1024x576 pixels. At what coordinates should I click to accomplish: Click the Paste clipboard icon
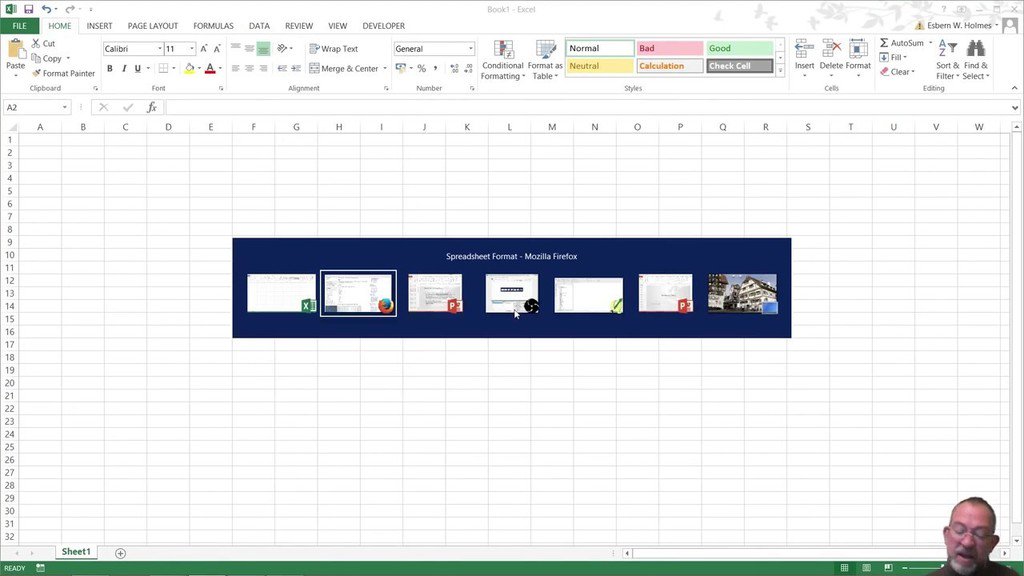click(15, 49)
